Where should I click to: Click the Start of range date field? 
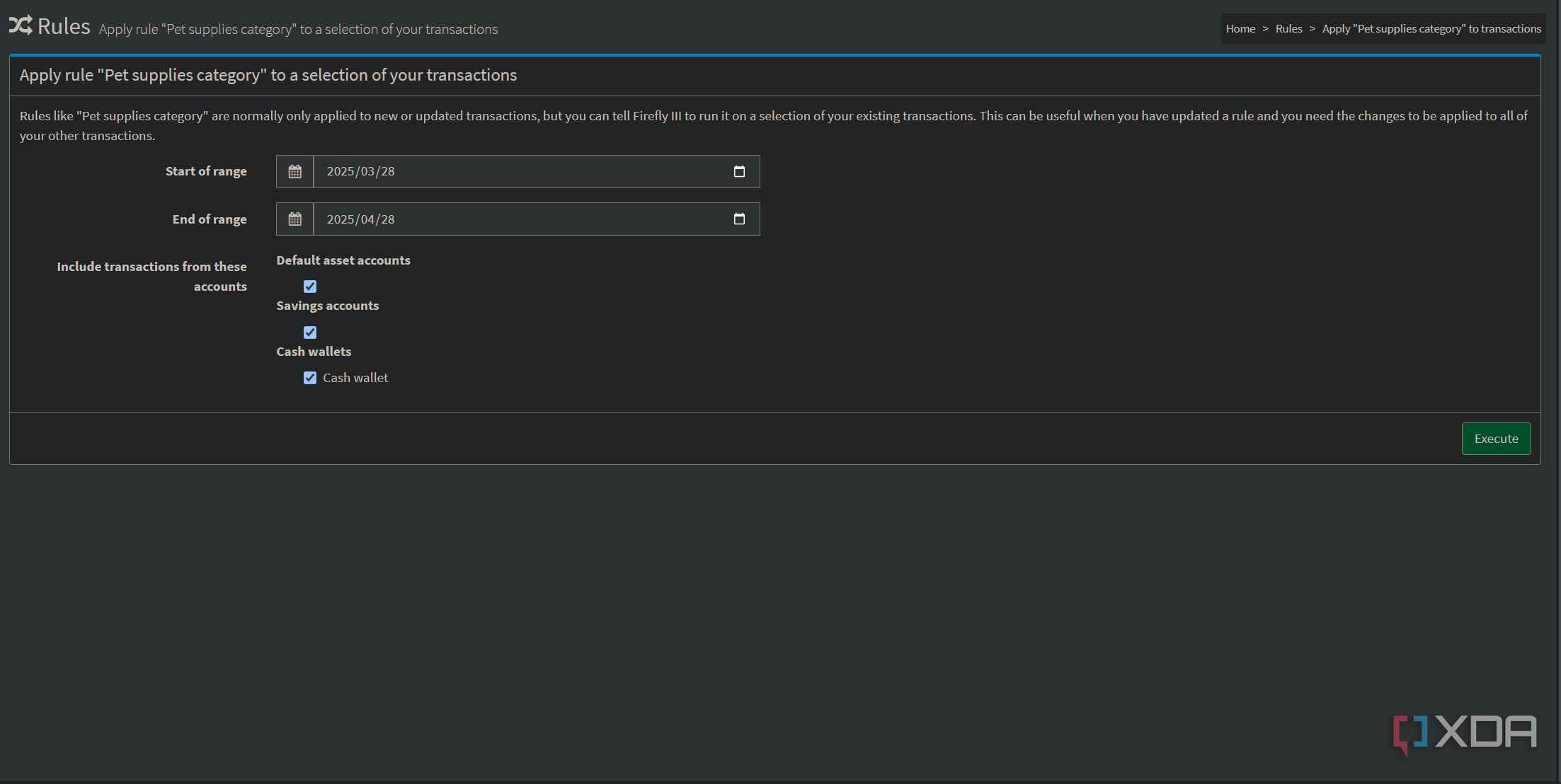537,171
